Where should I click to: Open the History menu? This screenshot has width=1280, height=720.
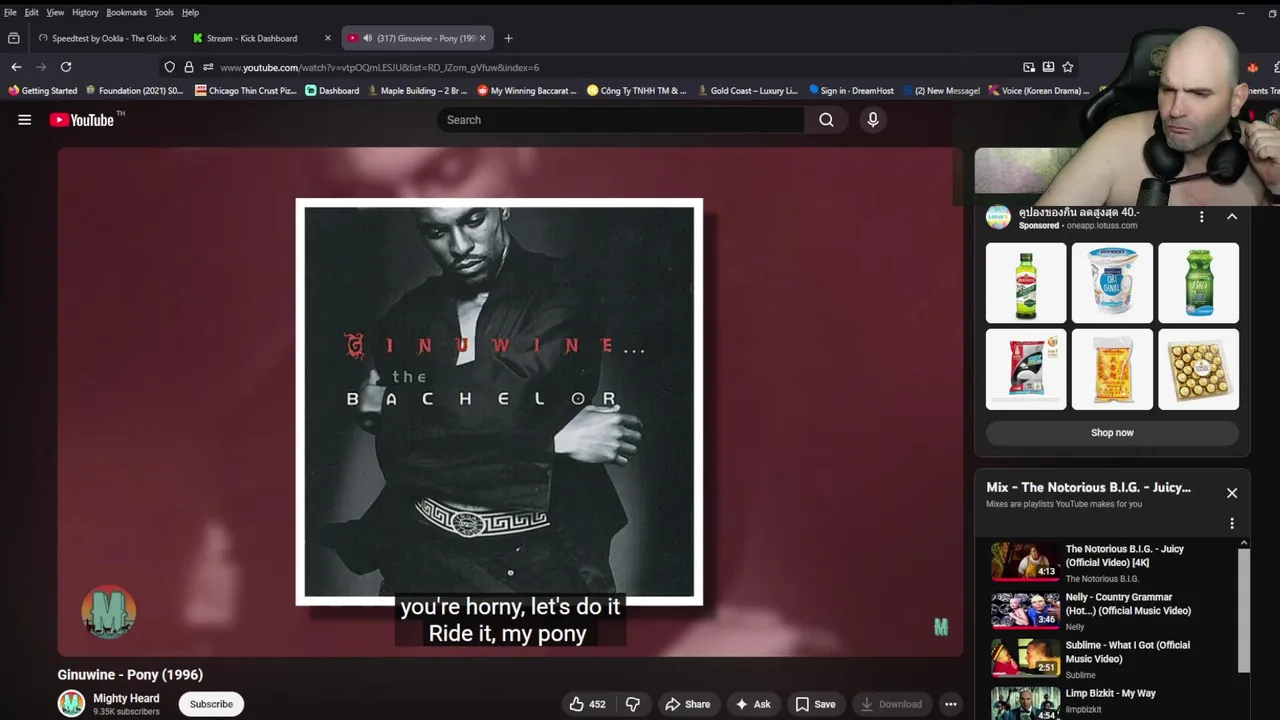point(85,12)
